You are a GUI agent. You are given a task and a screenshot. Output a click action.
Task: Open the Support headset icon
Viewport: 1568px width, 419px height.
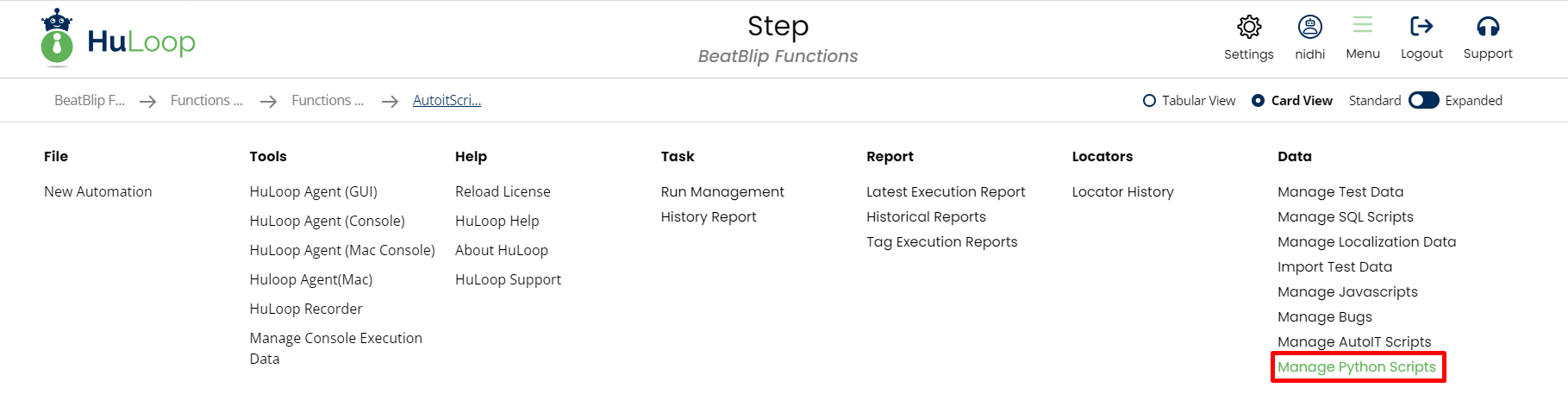[1487, 27]
